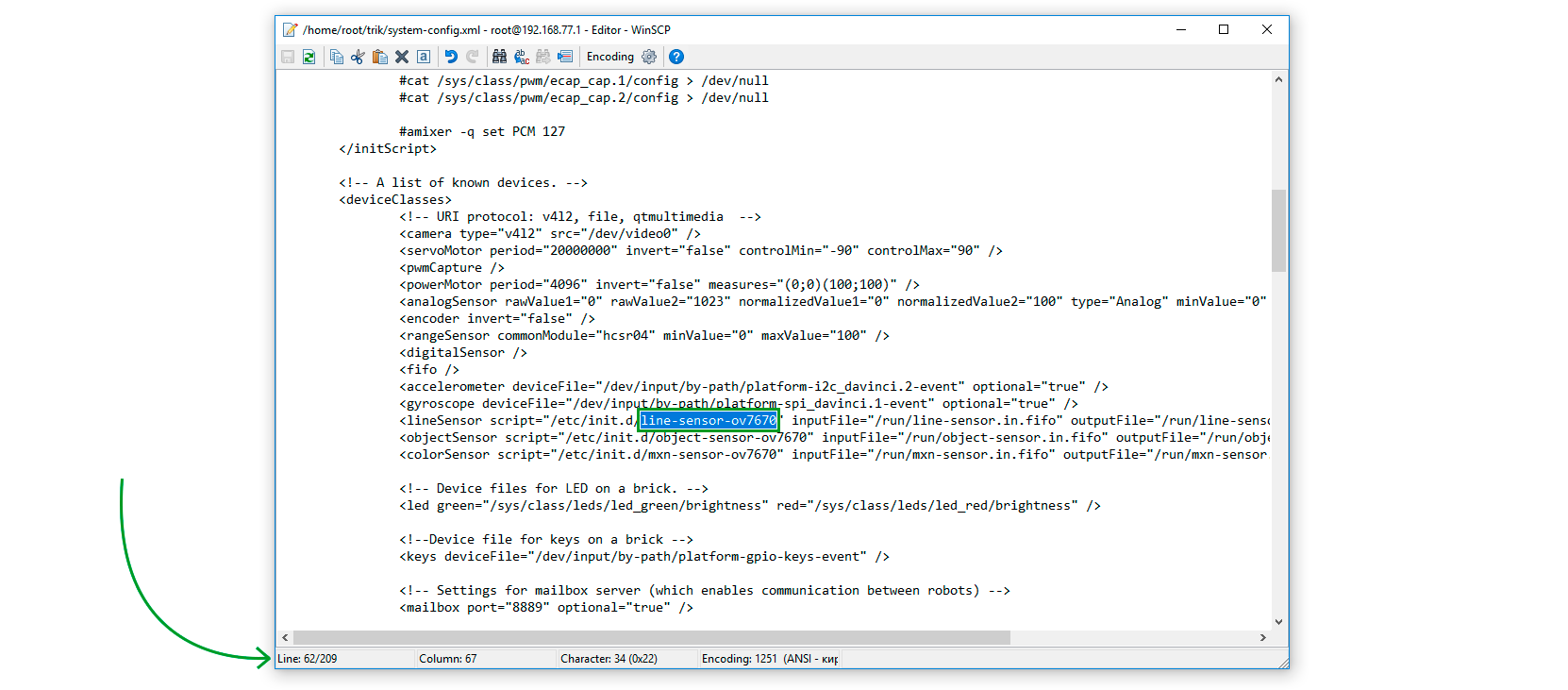This screenshot has height=690, width=1568.
Task: Undo the last edit
Action: click(x=451, y=57)
